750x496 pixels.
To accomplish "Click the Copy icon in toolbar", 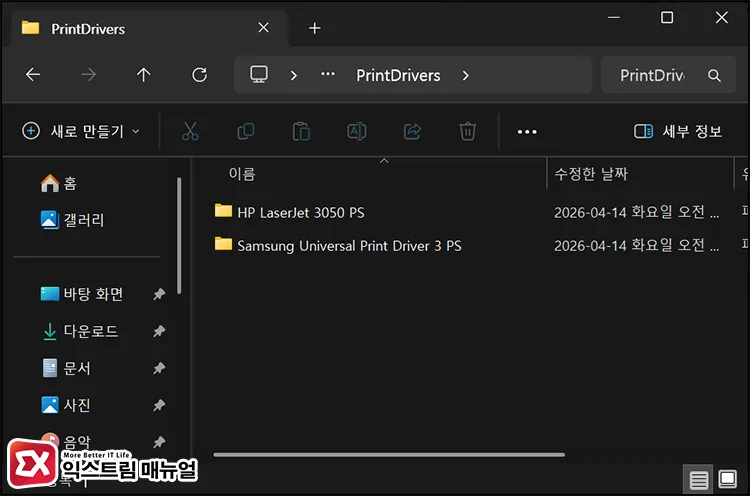I will [246, 131].
